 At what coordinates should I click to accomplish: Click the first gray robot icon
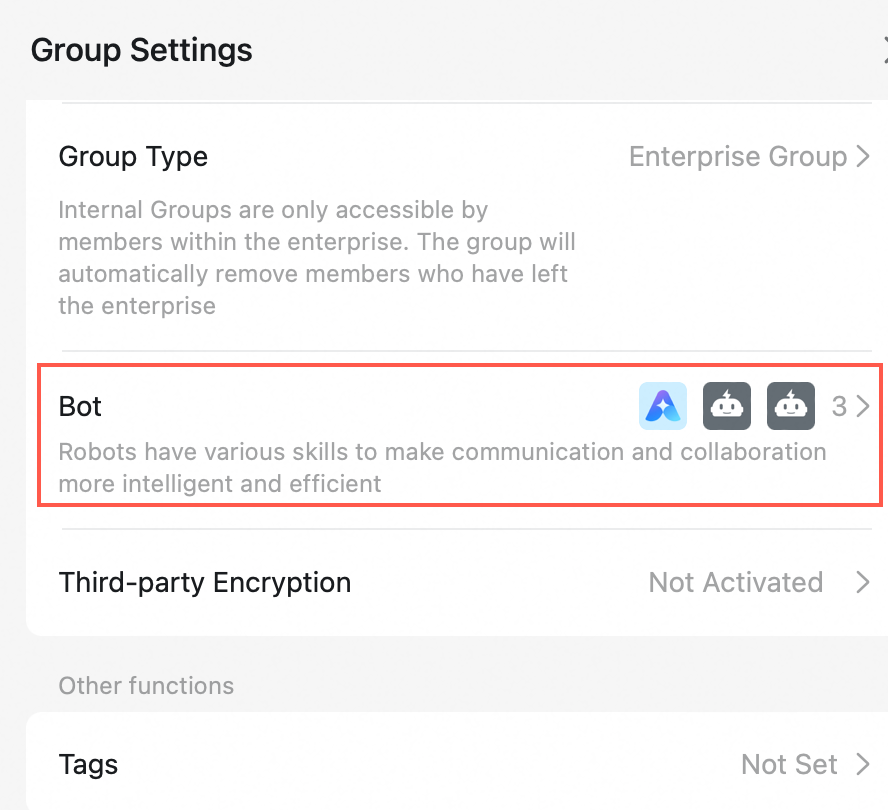726,406
